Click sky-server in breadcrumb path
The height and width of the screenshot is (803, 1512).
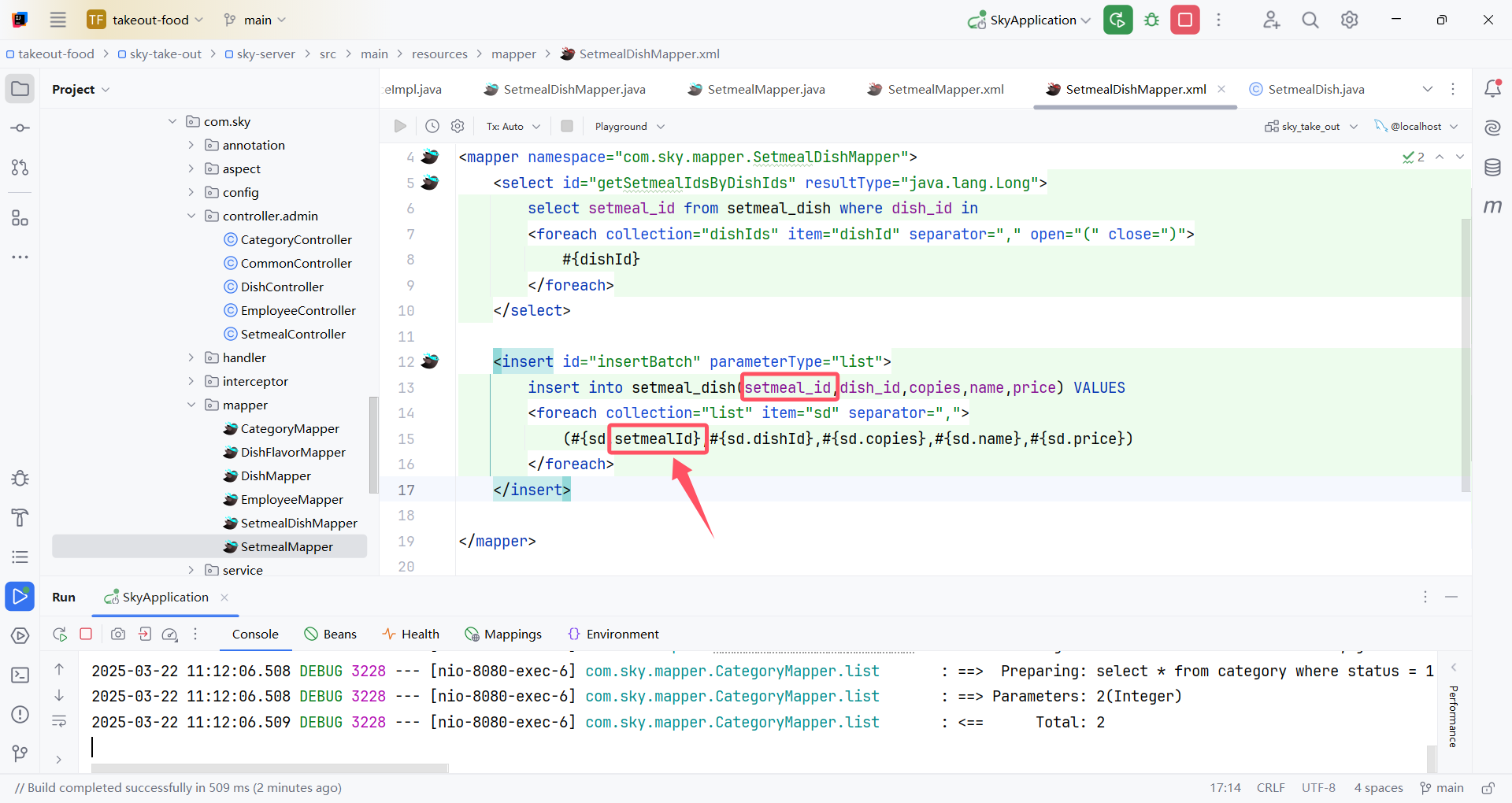(x=260, y=54)
